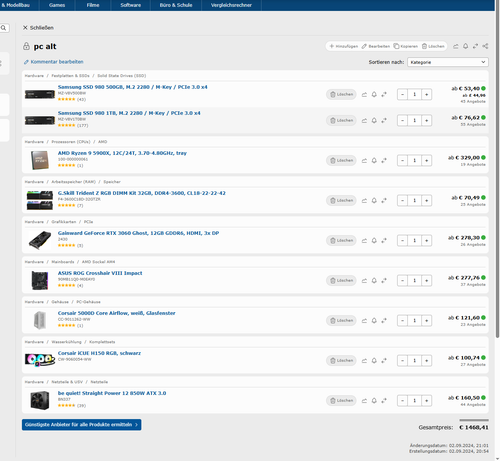Decrease quantity for Samsung SSD 980 1TB
The width and height of the screenshot is (500, 461).
tap(402, 121)
